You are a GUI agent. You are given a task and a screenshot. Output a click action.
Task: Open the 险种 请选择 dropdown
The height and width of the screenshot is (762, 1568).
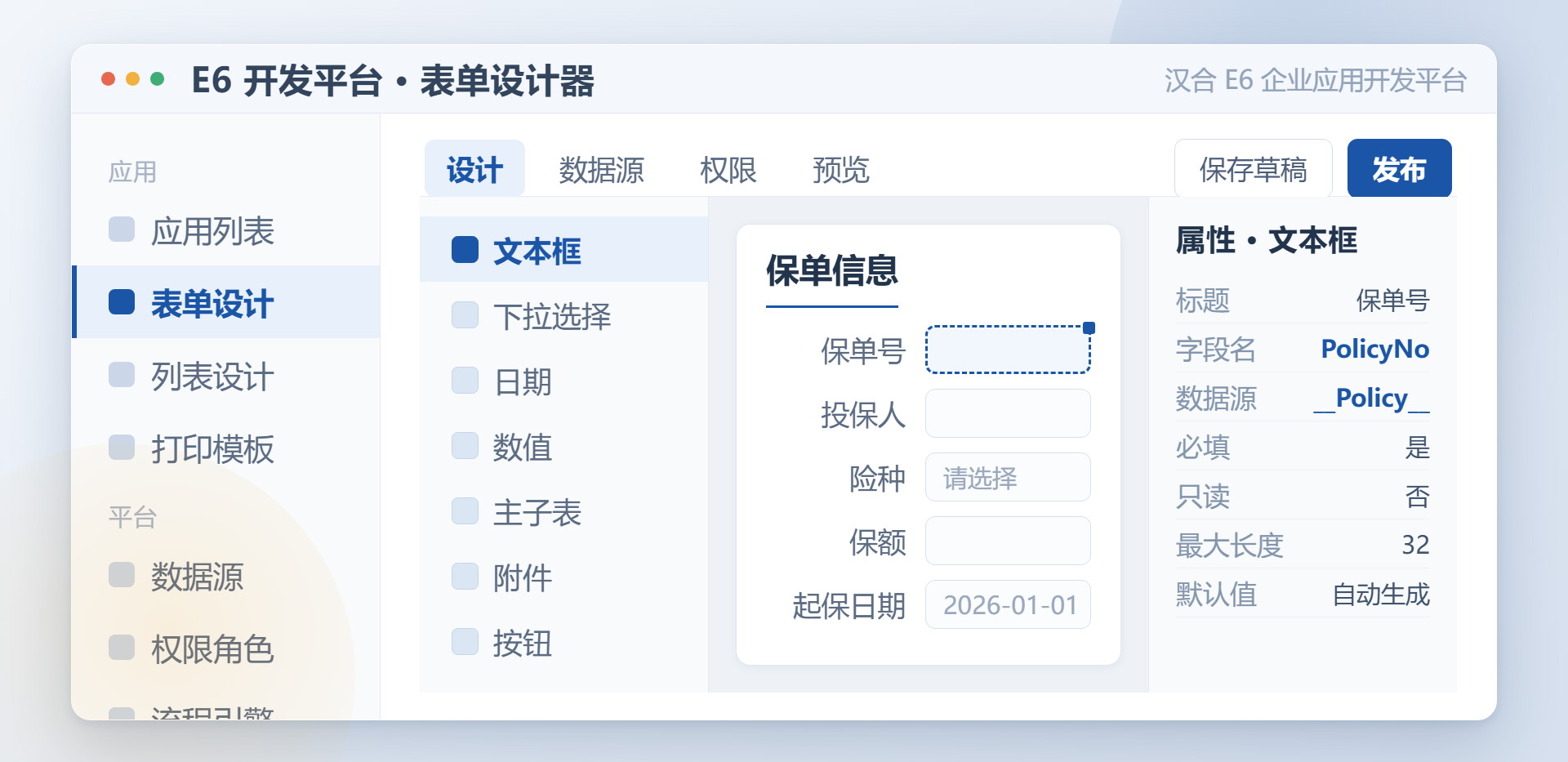pos(1008,477)
